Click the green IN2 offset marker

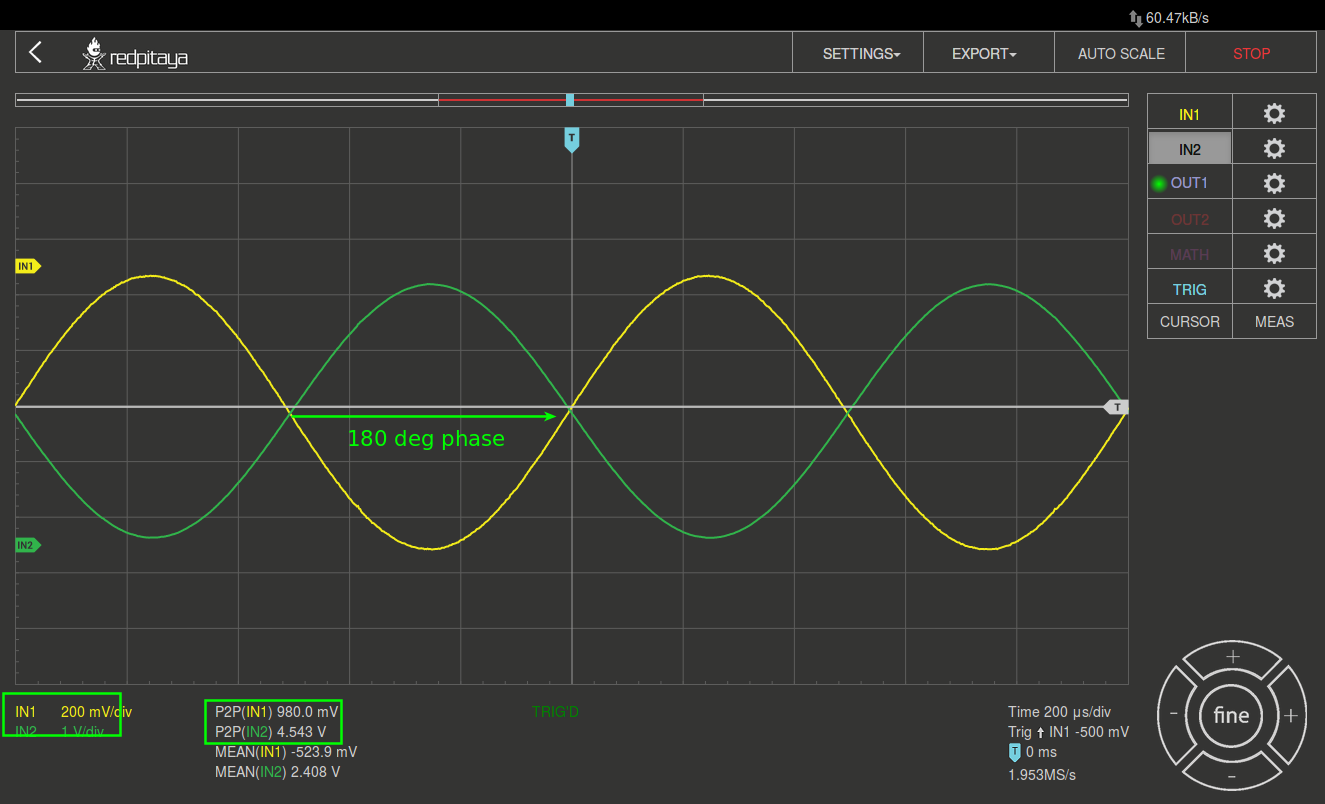click(27, 545)
